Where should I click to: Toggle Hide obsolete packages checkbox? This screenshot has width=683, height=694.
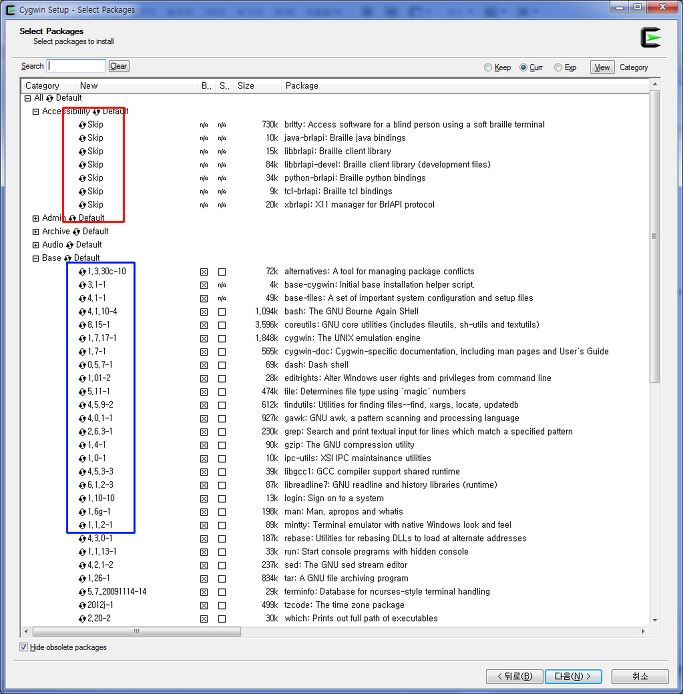[x=24, y=647]
